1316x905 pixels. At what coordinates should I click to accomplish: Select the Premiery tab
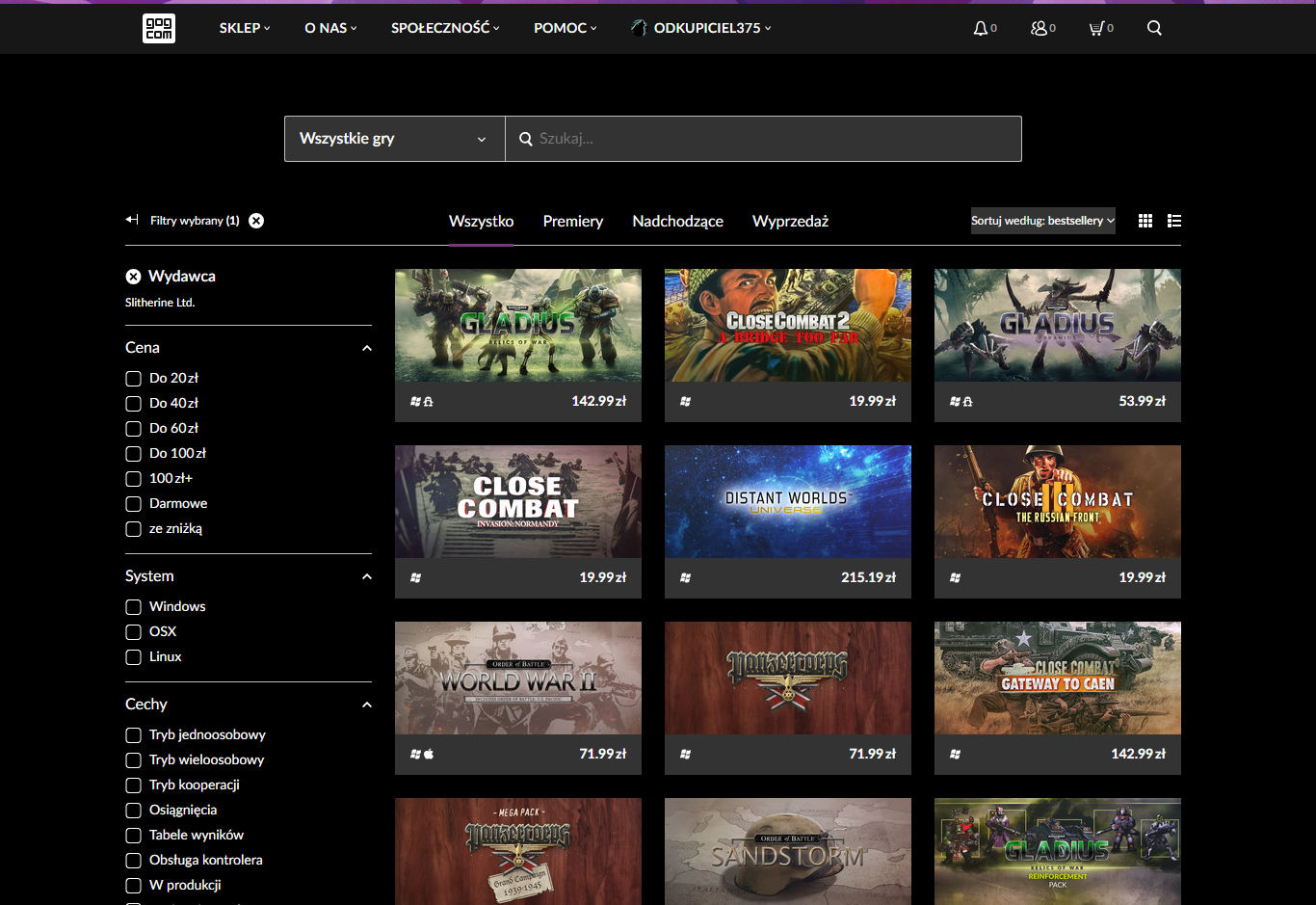tap(572, 222)
